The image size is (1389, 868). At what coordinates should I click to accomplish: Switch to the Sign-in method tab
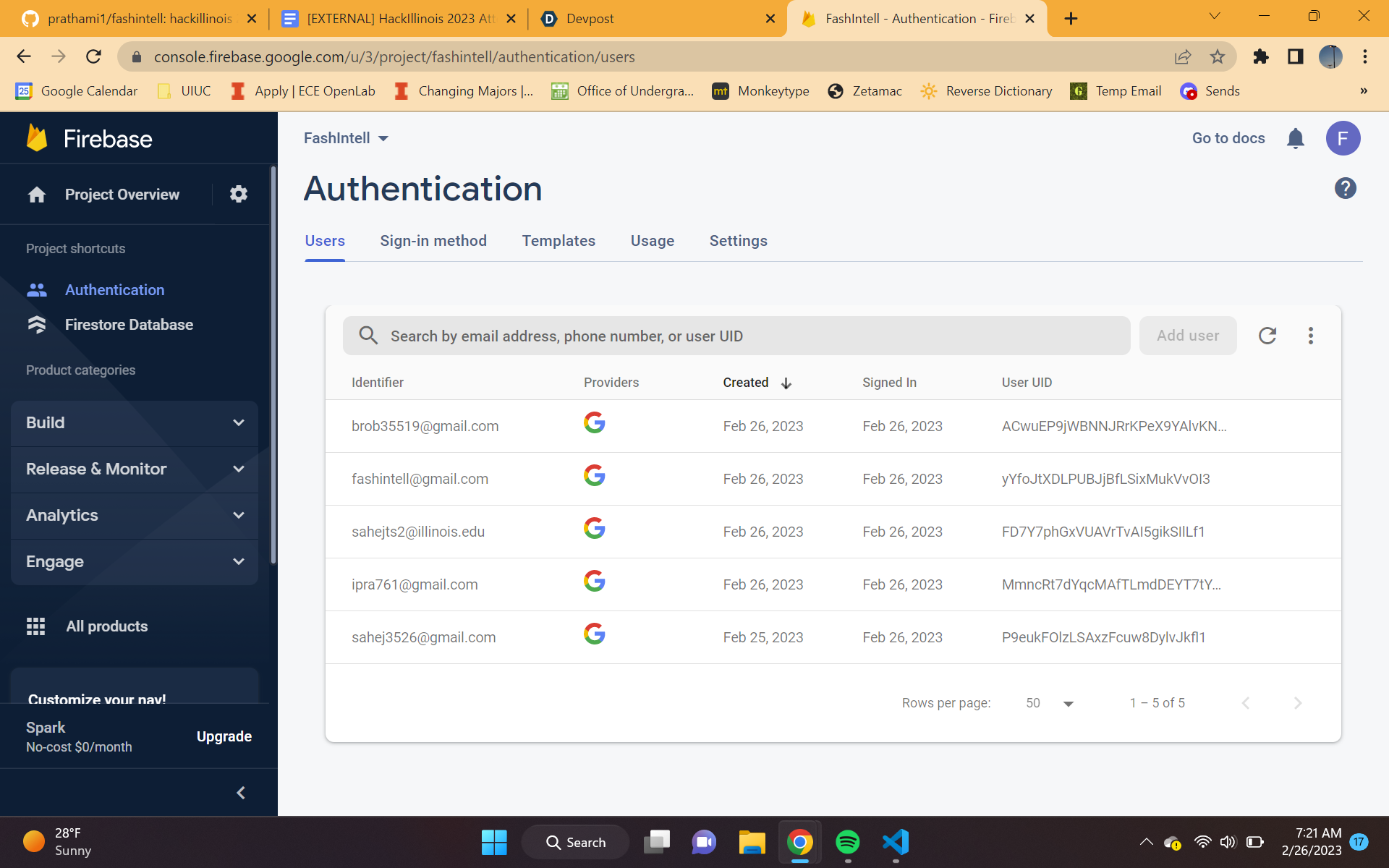(x=433, y=241)
